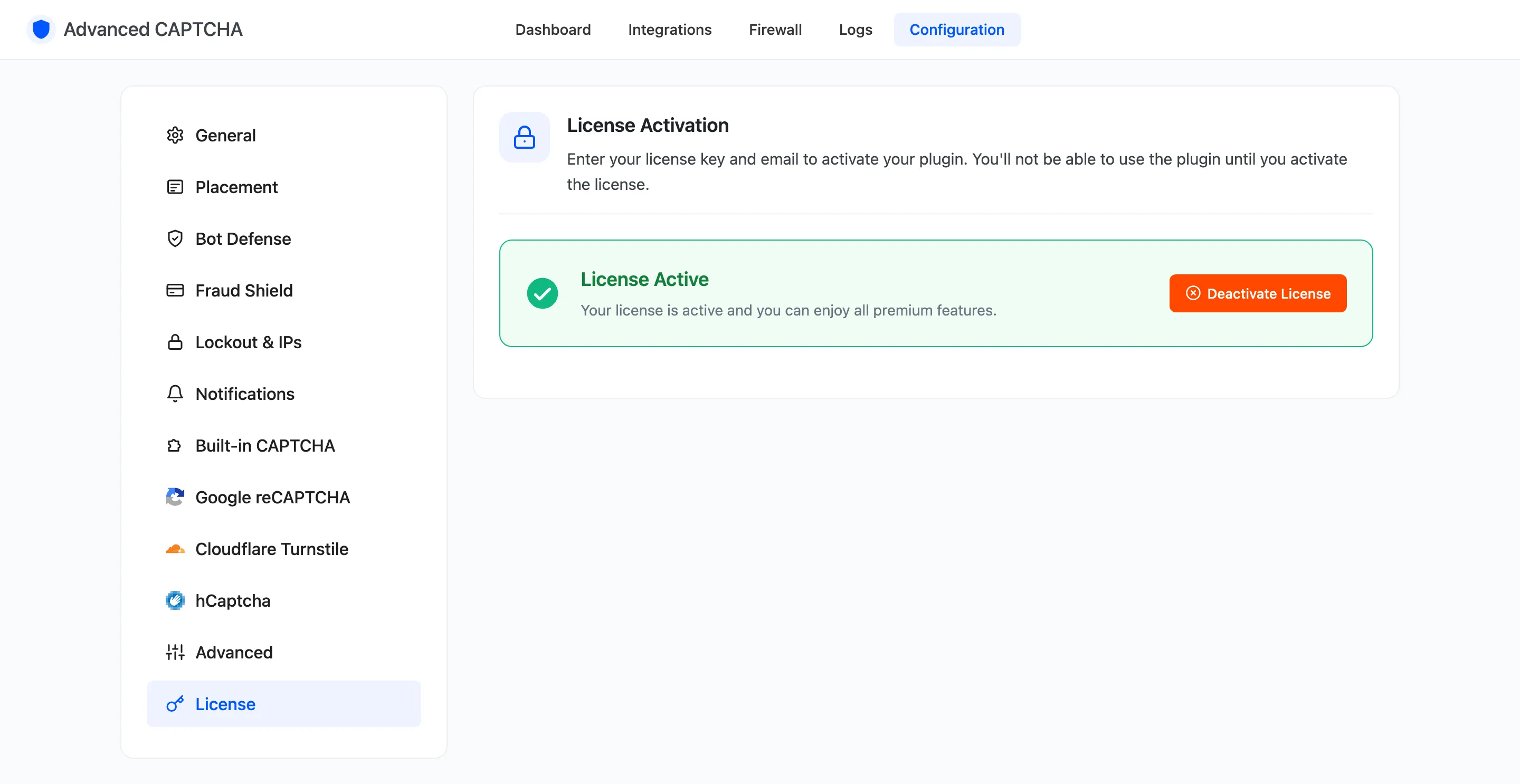Select Cloudflare Turnstile label in sidebar
Image resolution: width=1520 pixels, height=784 pixels.
pyautogui.click(x=272, y=549)
